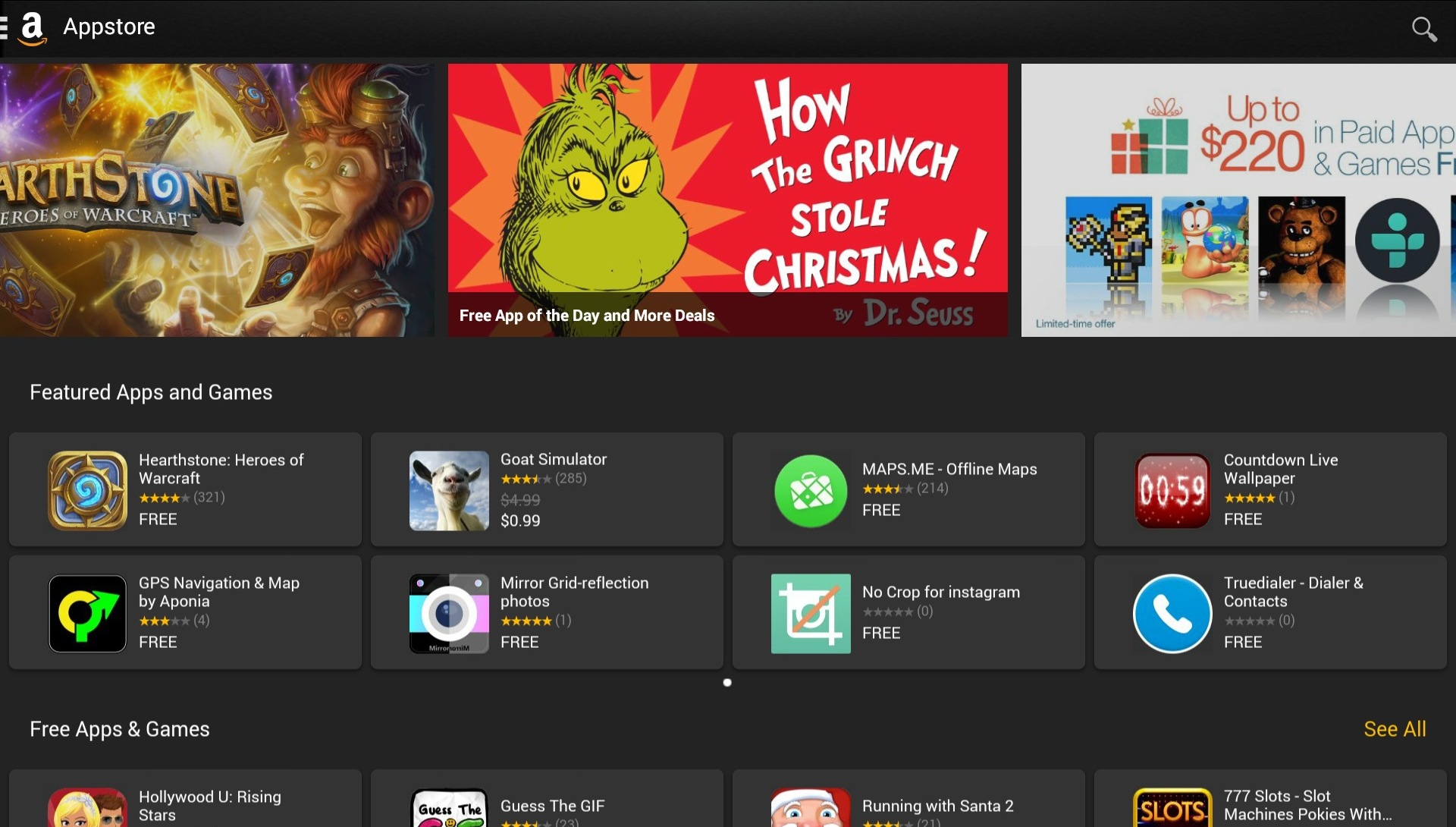This screenshot has height=827, width=1456.
Task: Open the Countdown Live Wallpaper clock icon
Action: point(1172,490)
